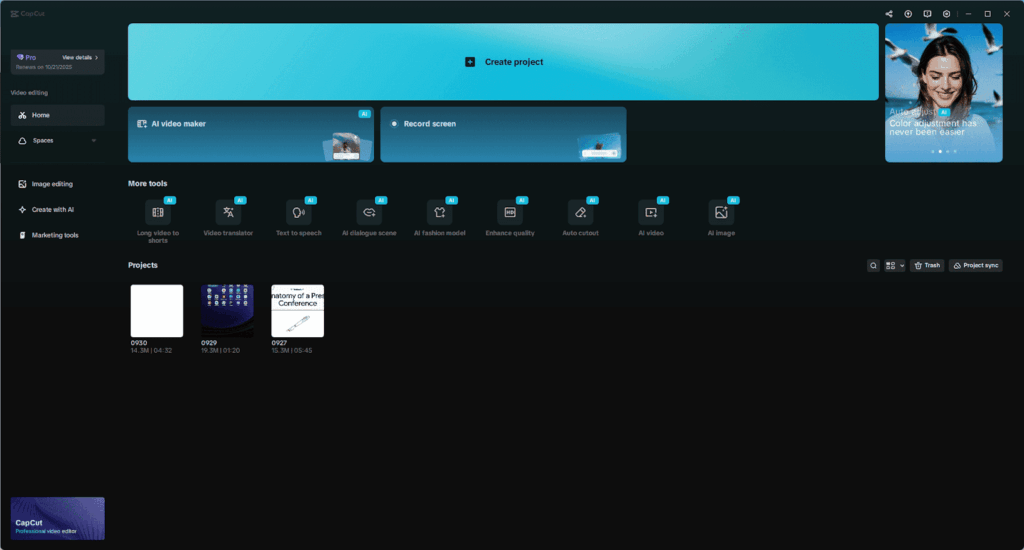Click the Project sync button
Viewport: 1024px width, 550px height.
pos(976,265)
